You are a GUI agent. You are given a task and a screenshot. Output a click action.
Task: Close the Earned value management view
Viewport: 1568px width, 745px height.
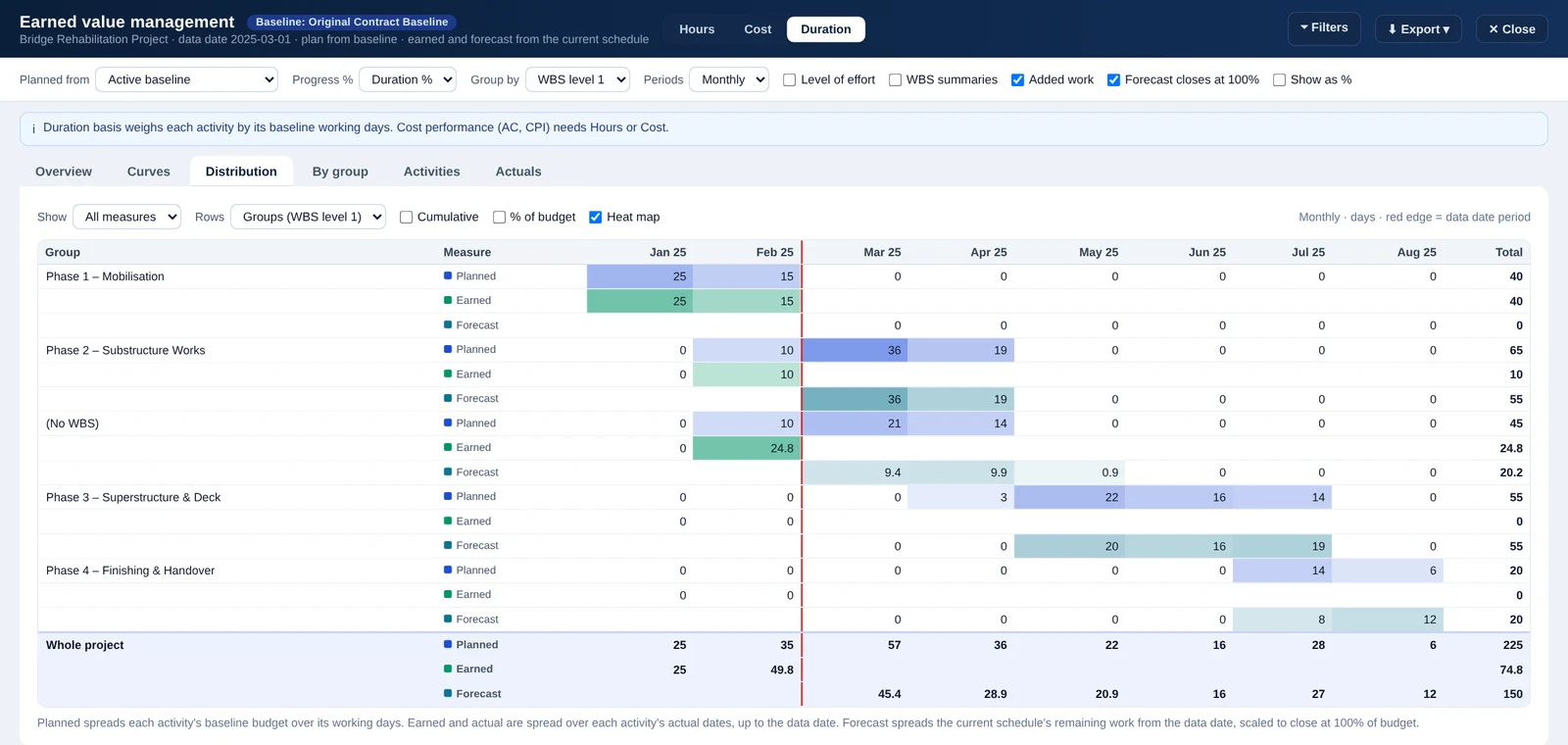[1512, 29]
